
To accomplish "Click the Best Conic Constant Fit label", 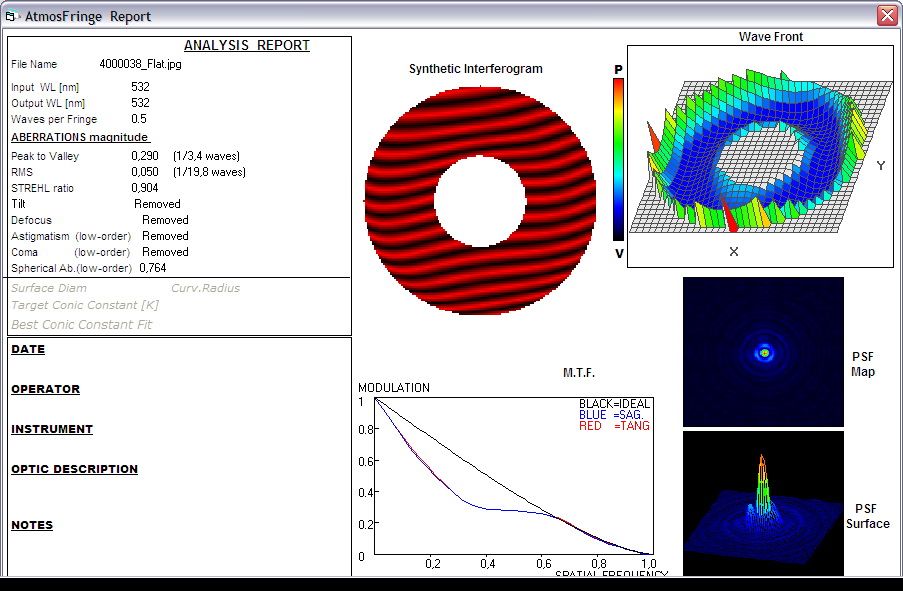I will pos(82,325).
